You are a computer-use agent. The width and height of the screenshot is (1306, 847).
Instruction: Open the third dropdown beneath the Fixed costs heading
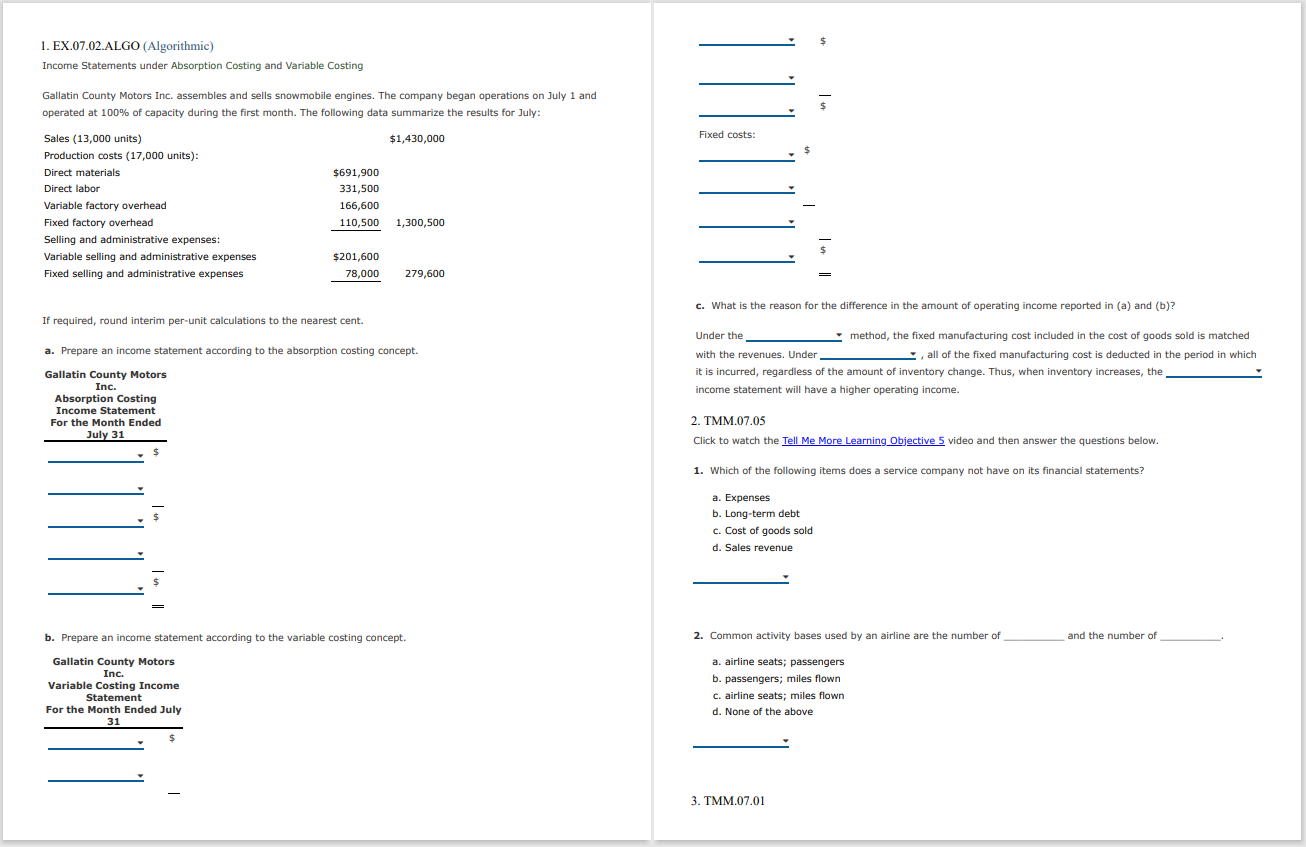(x=747, y=220)
